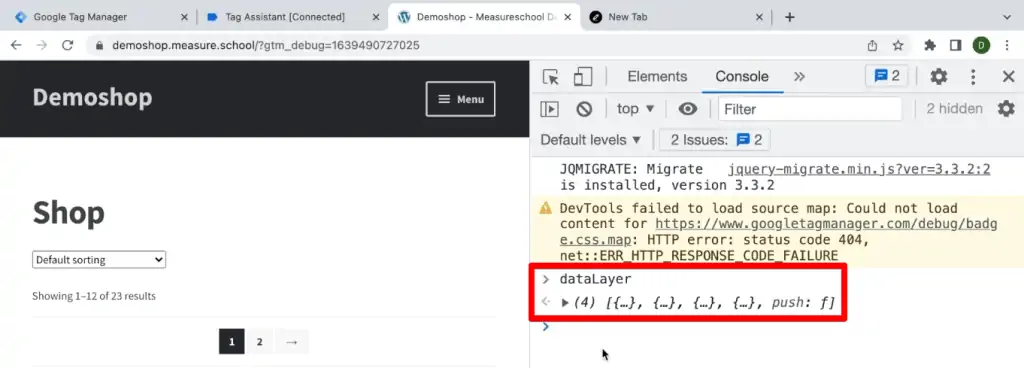The image size is (1024, 368).
Task: Open a new tab with plus button
Action: 790,17
